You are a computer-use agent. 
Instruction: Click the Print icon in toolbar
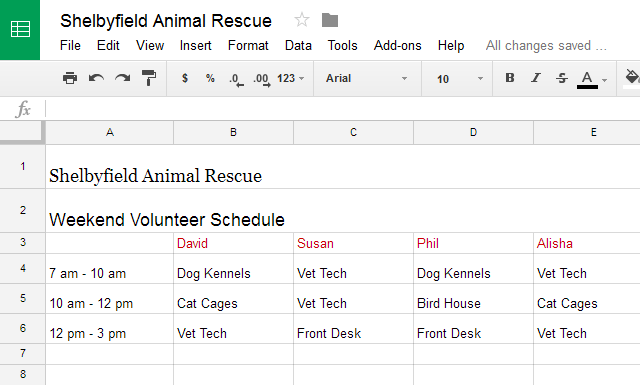pos(70,78)
